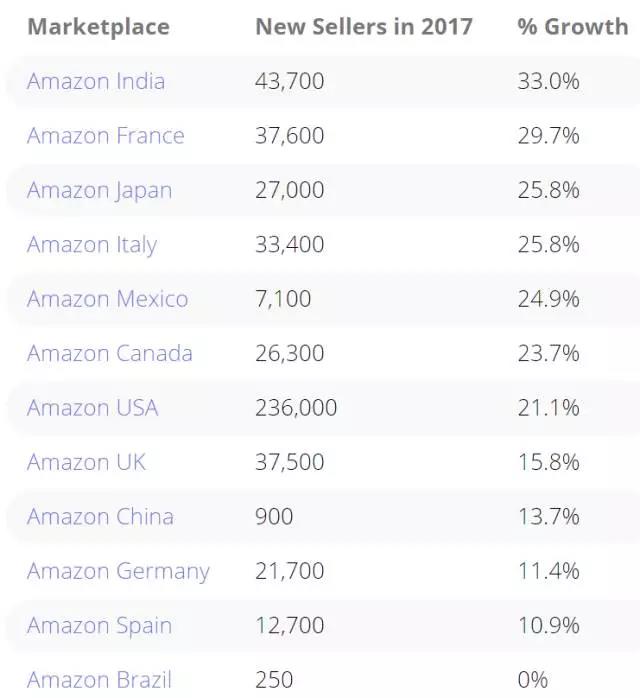Click the Amazon USA link
The image size is (640, 698).
[x=92, y=408]
